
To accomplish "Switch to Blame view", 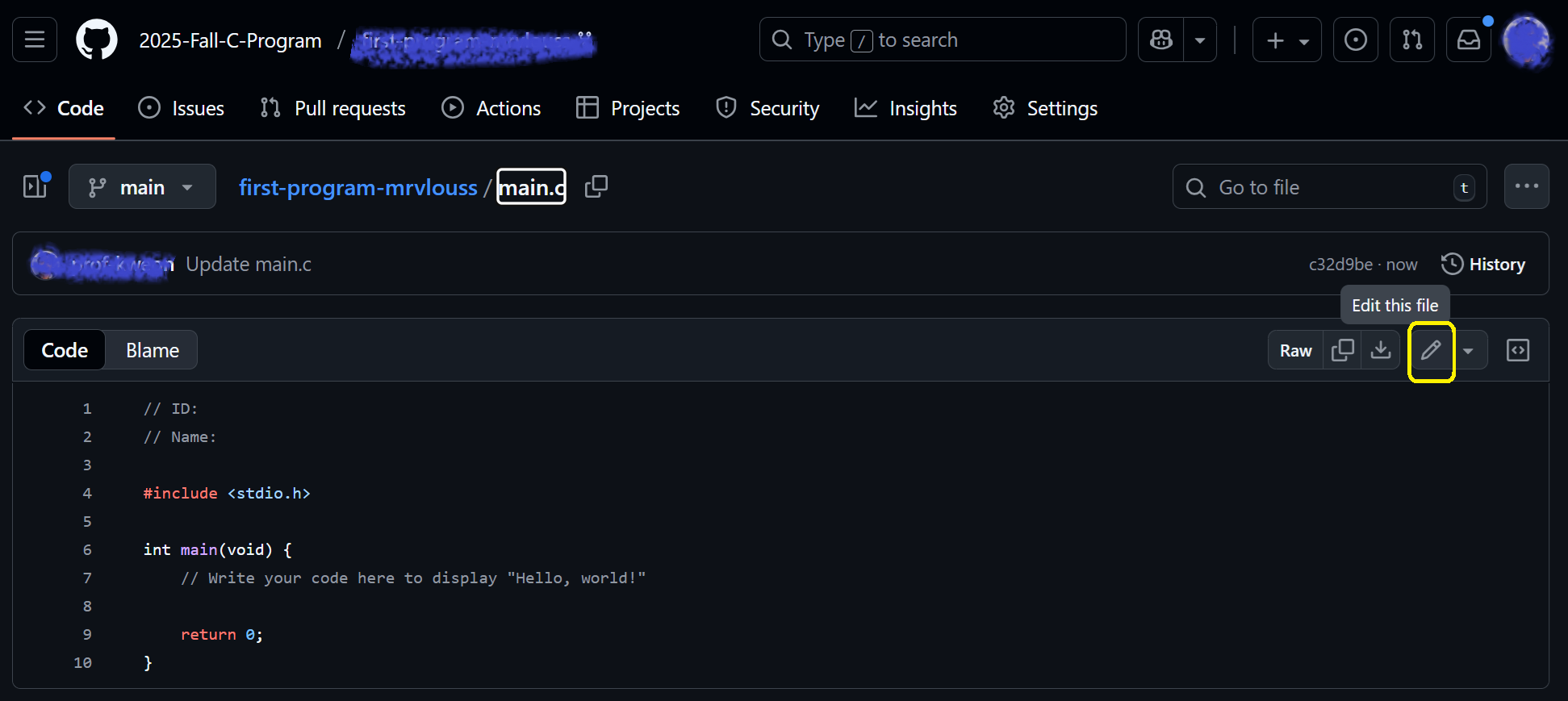I will pos(152,350).
